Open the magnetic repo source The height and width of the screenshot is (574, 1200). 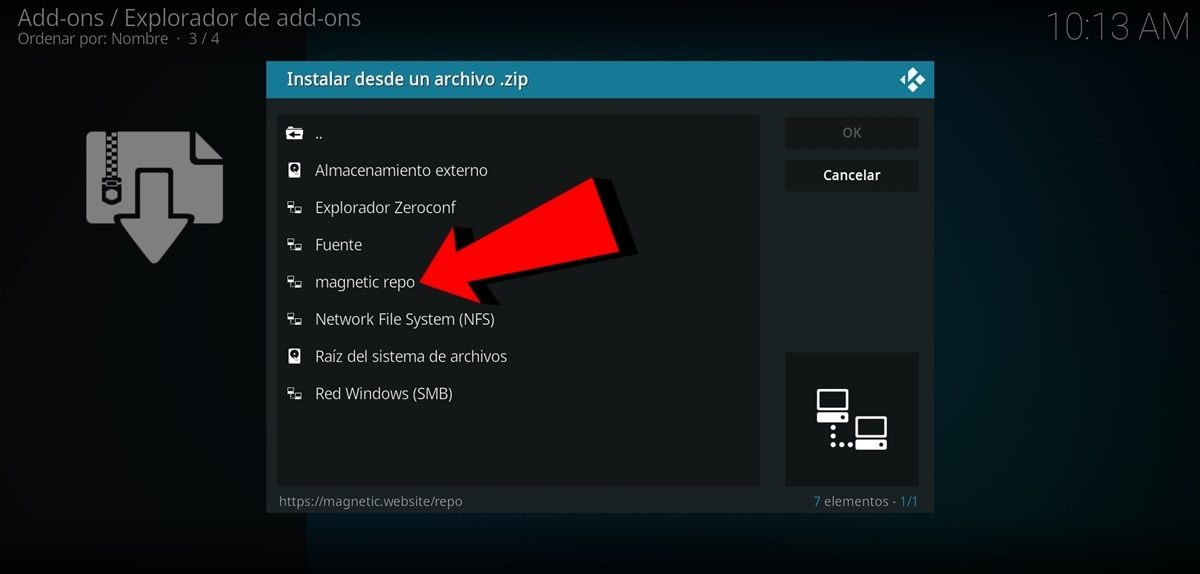[x=364, y=283]
